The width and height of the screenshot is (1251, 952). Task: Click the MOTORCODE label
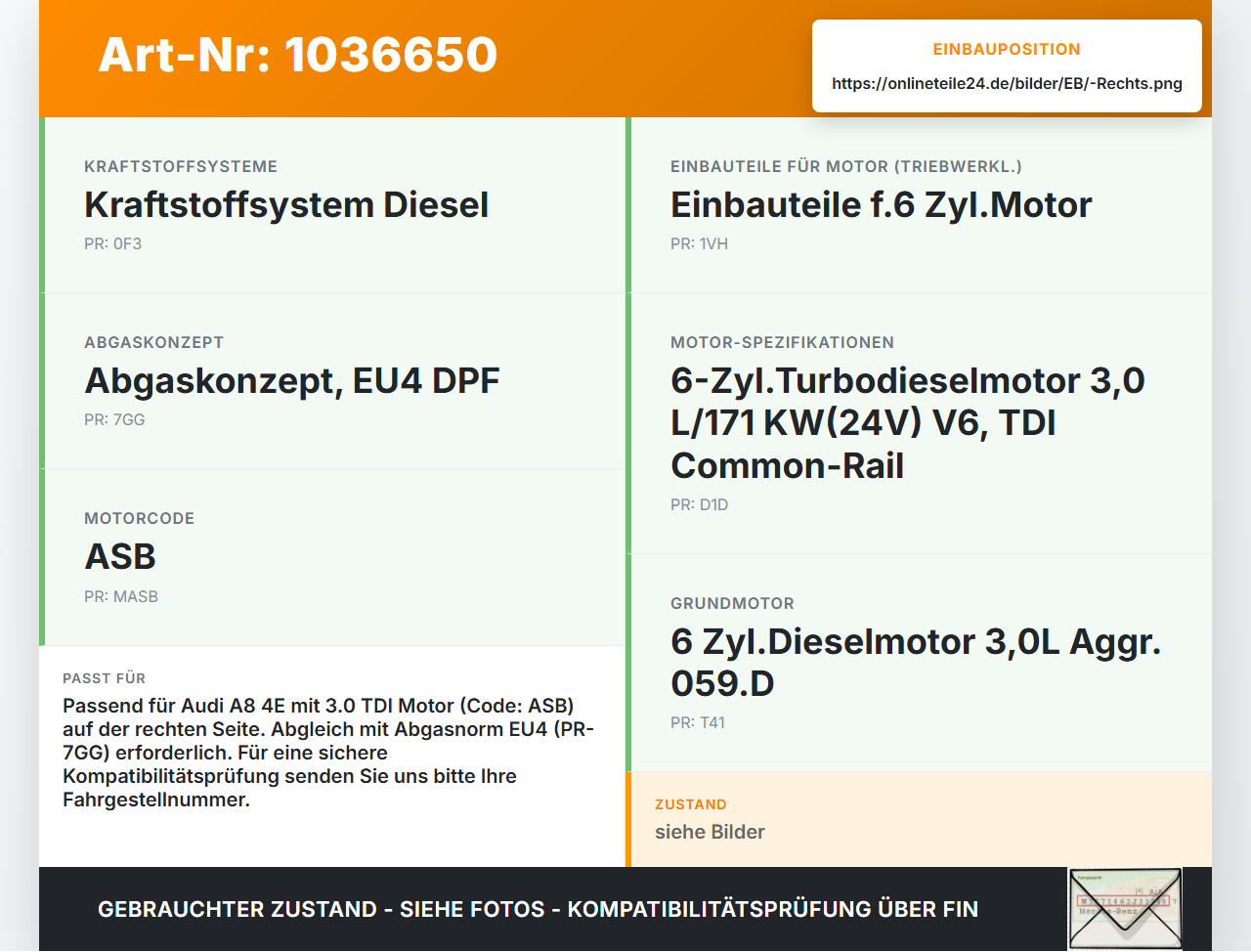(140, 519)
